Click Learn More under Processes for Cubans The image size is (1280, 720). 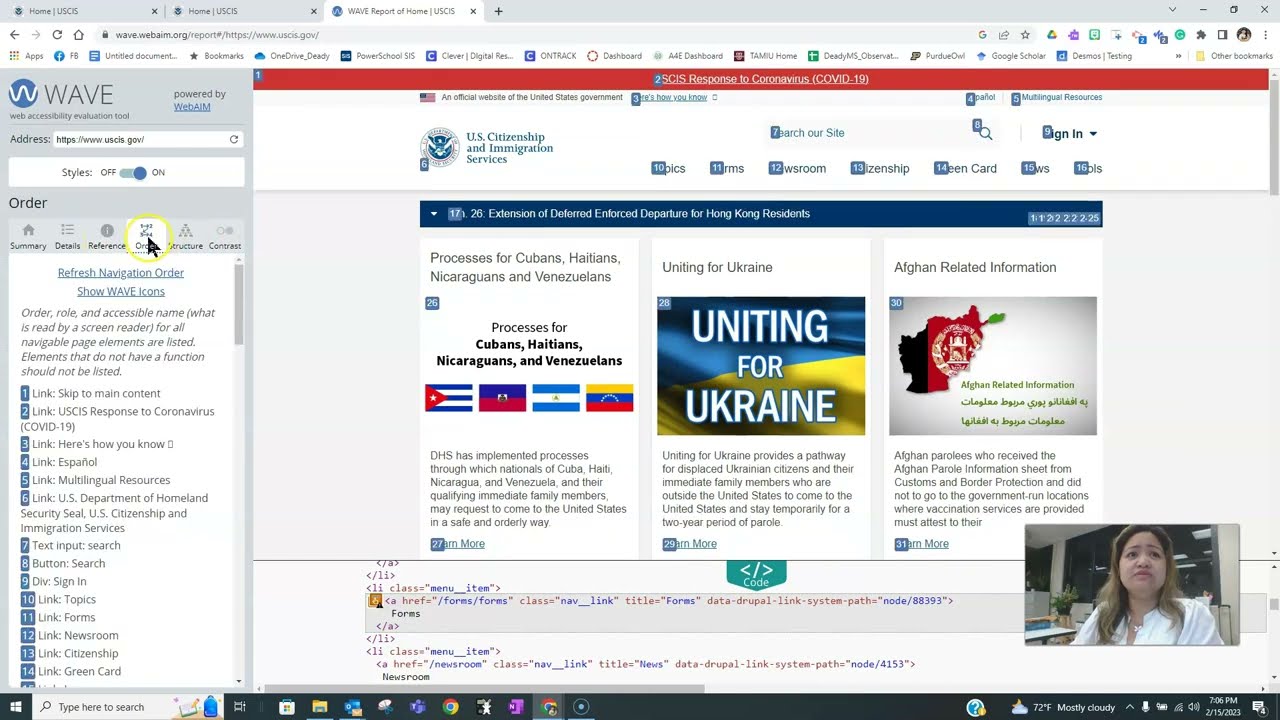[457, 544]
